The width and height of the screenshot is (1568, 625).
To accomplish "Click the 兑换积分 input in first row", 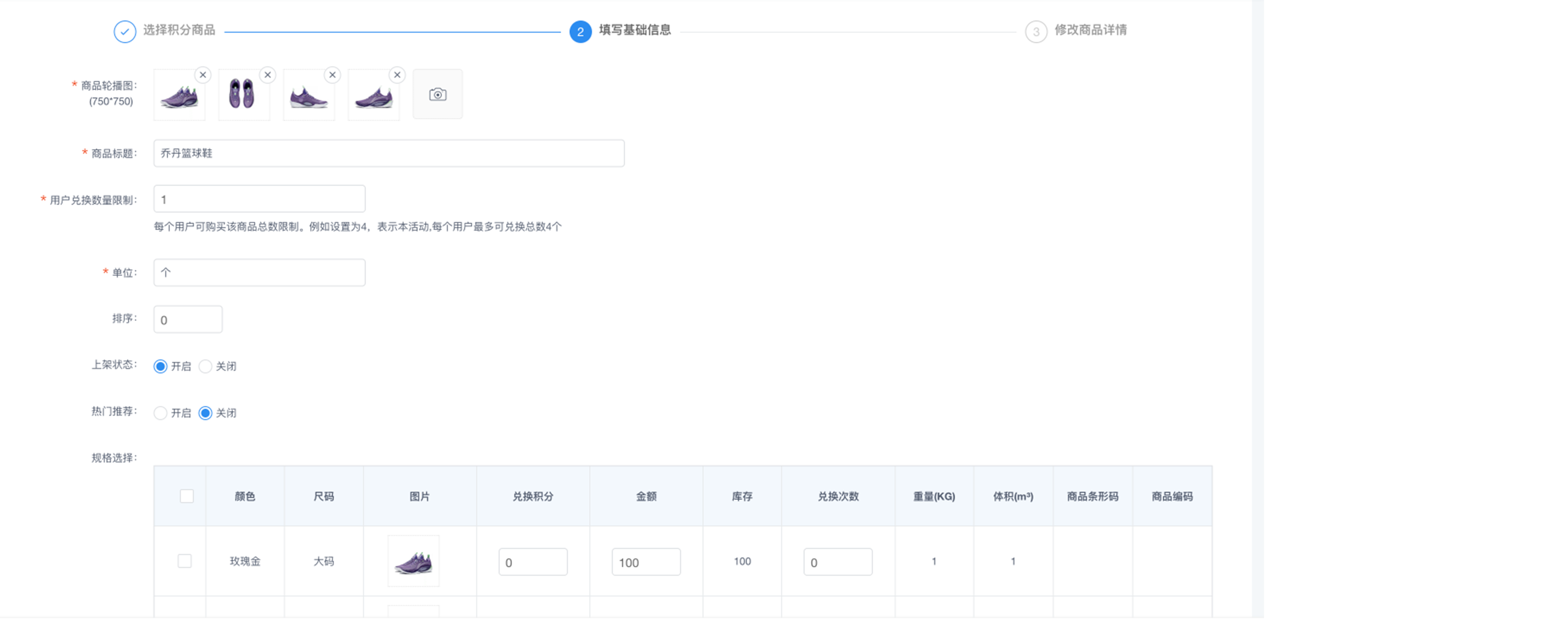I will coord(533,562).
